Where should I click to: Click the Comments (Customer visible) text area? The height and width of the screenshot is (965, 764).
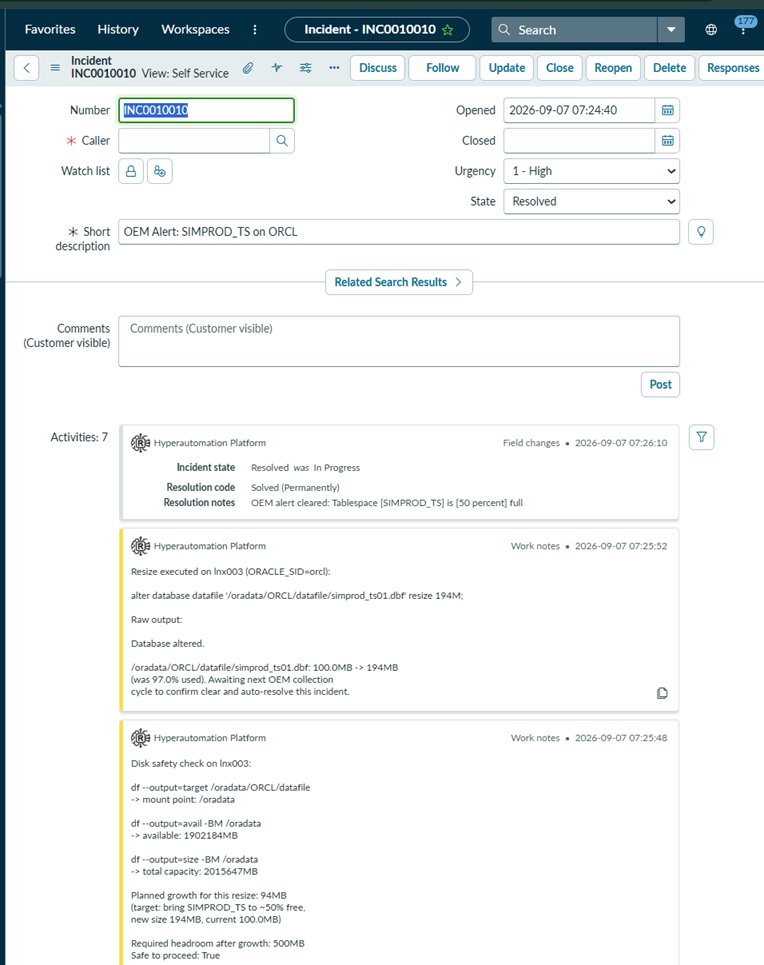[x=399, y=342]
